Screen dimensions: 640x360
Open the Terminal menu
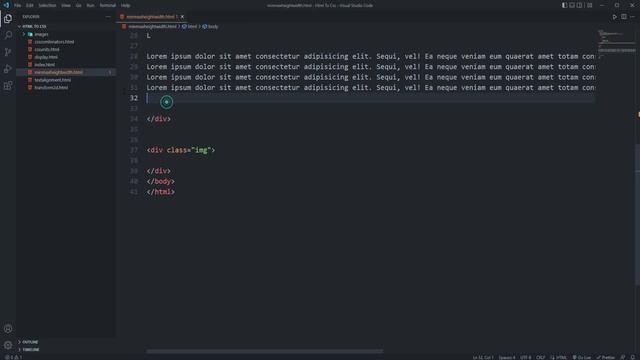coord(108,5)
